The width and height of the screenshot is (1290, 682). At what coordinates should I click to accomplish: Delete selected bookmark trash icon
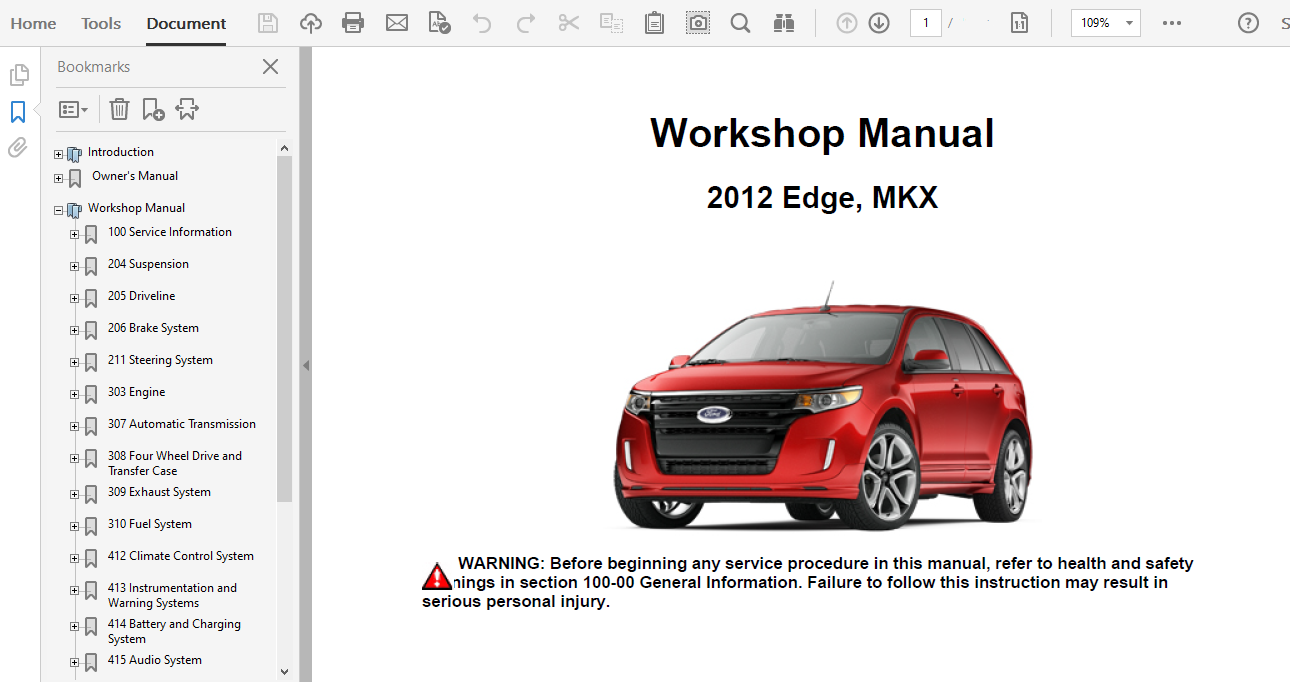tap(119, 109)
